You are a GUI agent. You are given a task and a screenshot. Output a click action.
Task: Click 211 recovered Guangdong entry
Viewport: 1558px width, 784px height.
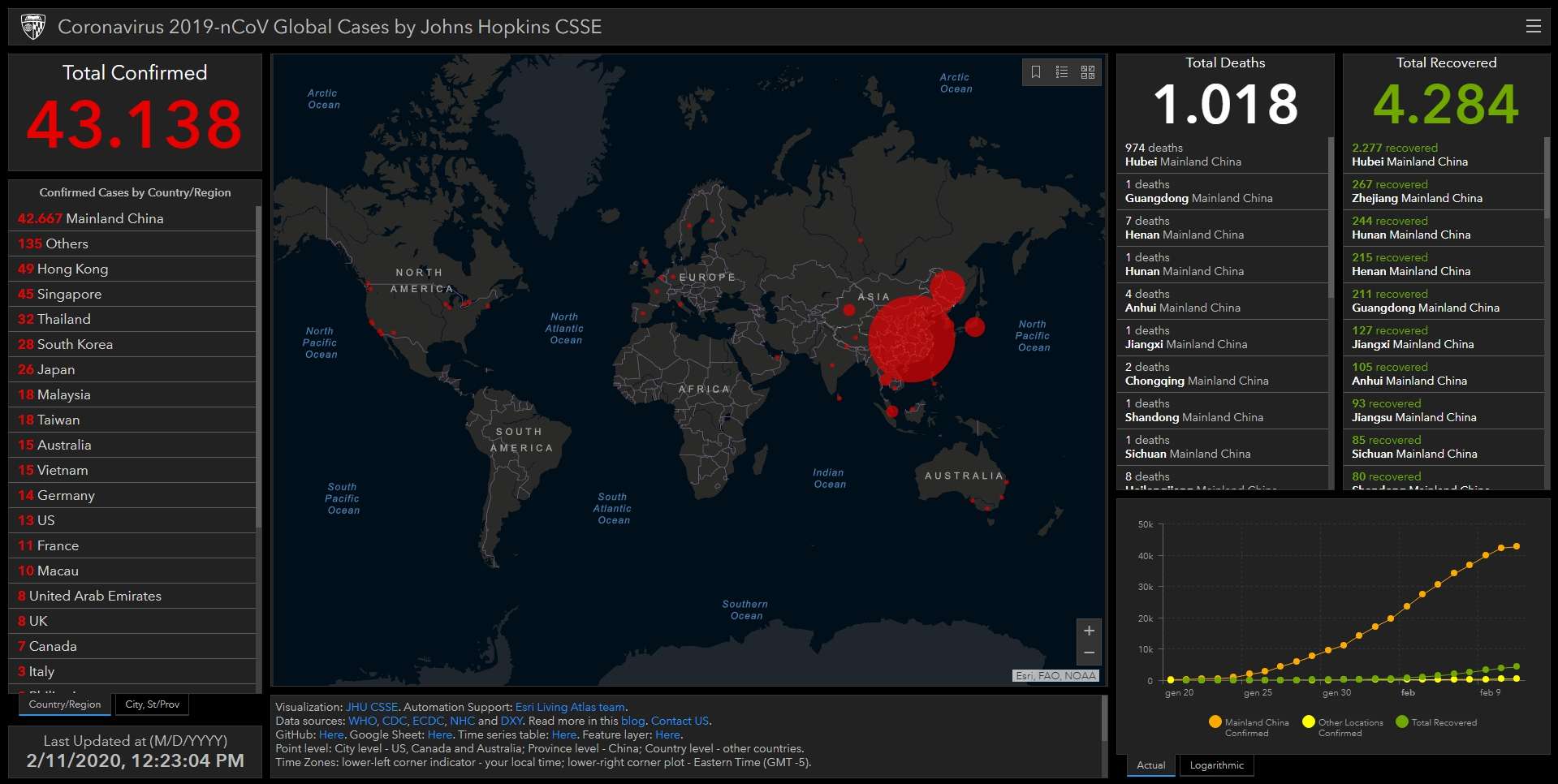(1444, 300)
